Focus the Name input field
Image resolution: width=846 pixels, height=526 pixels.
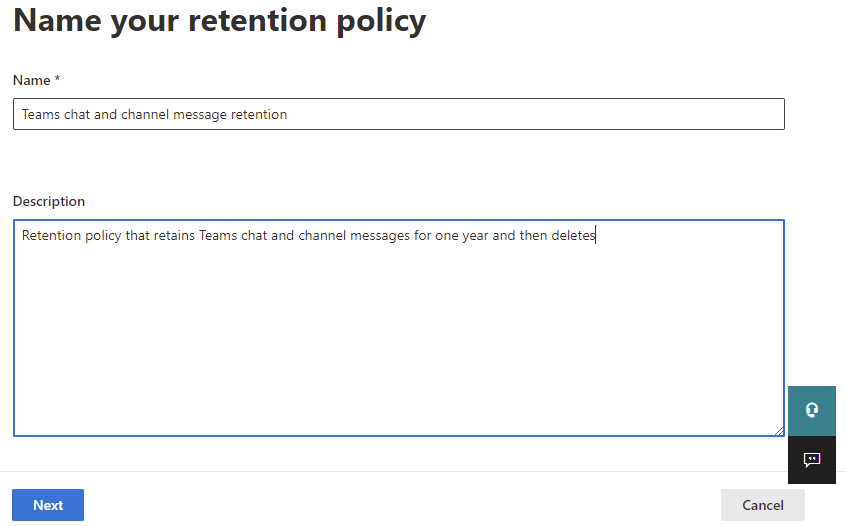click(x=398, y=114)
